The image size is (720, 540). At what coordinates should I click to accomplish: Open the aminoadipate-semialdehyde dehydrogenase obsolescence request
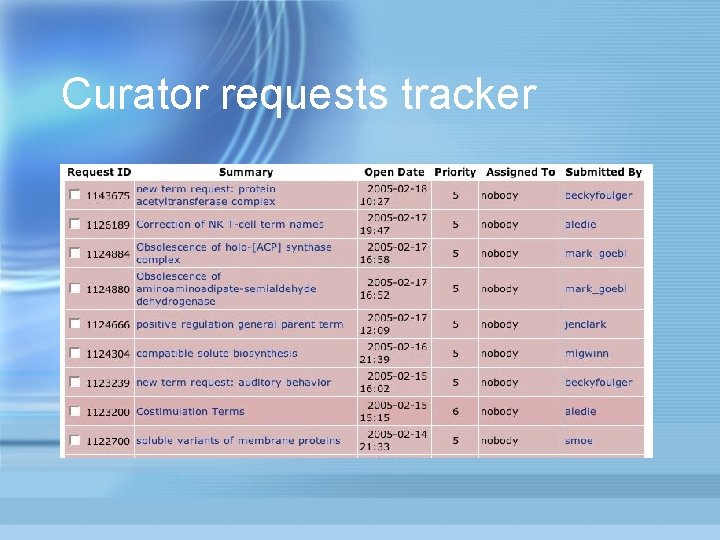(226, 289)
